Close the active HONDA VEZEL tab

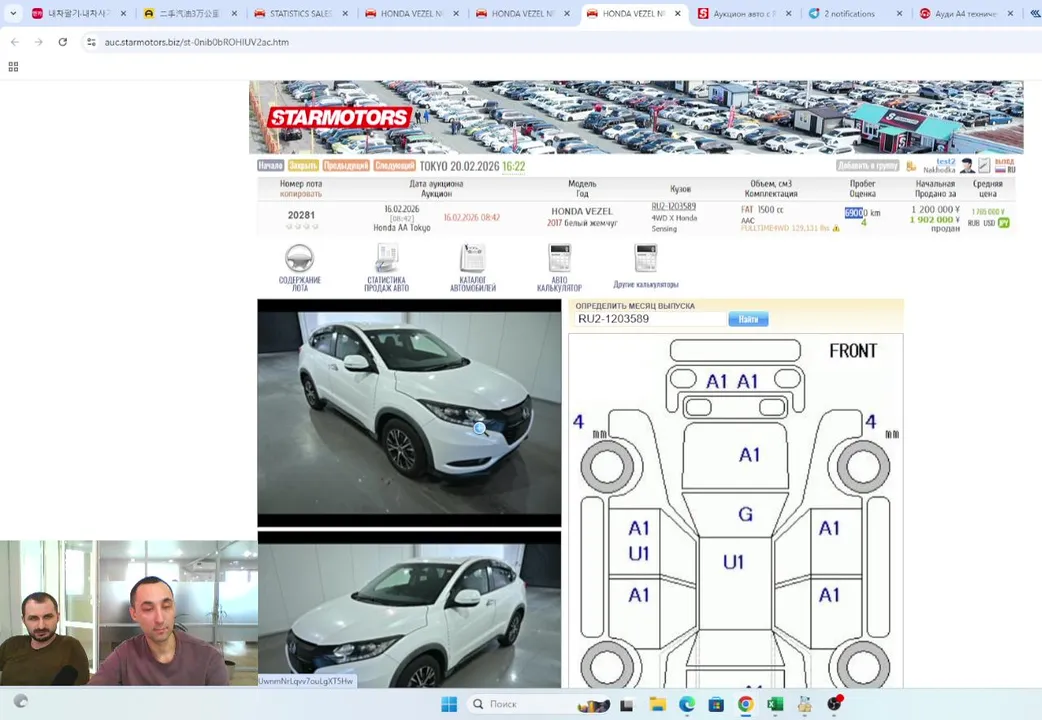[677, 13]
